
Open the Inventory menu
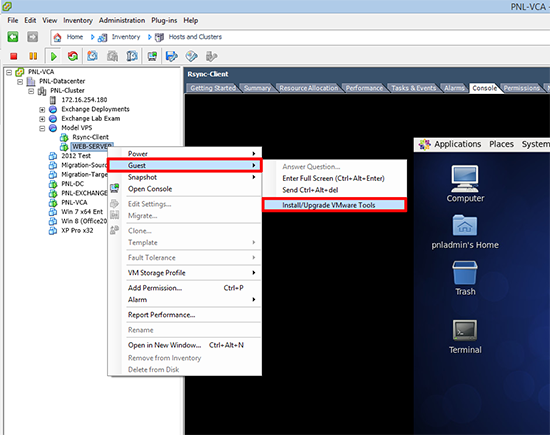point(78,20)
